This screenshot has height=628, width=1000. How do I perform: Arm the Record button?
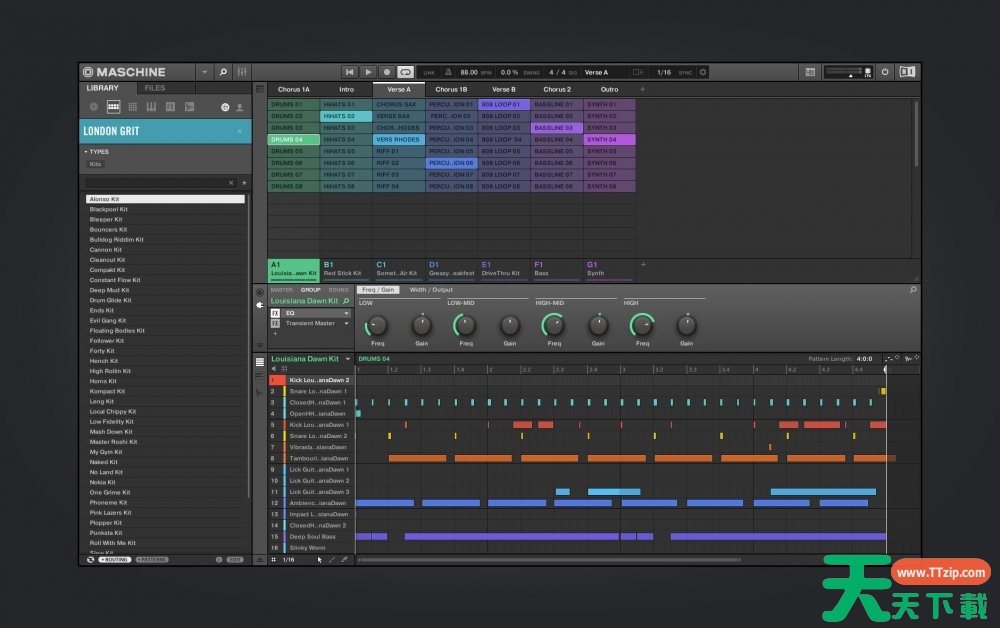(386, 72)
